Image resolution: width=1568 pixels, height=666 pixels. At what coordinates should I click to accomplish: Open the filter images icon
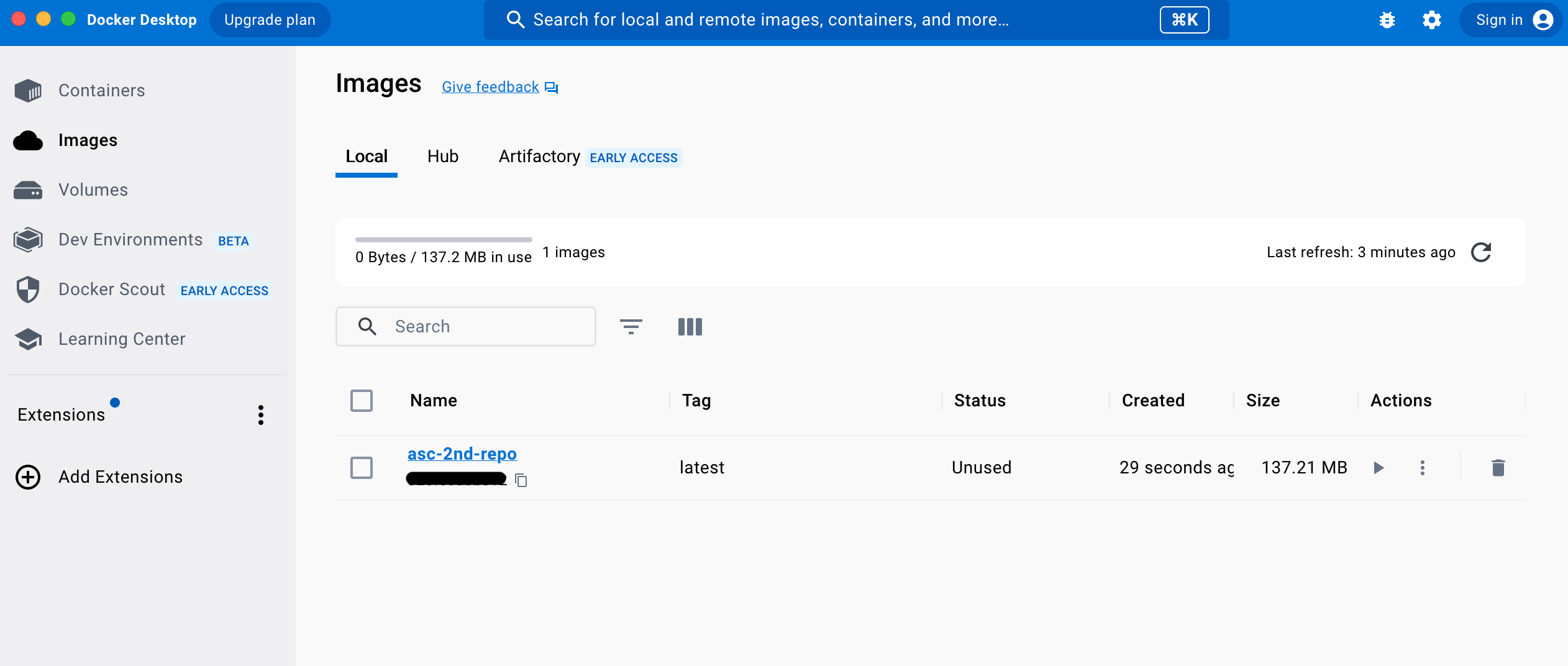[631, 327]
